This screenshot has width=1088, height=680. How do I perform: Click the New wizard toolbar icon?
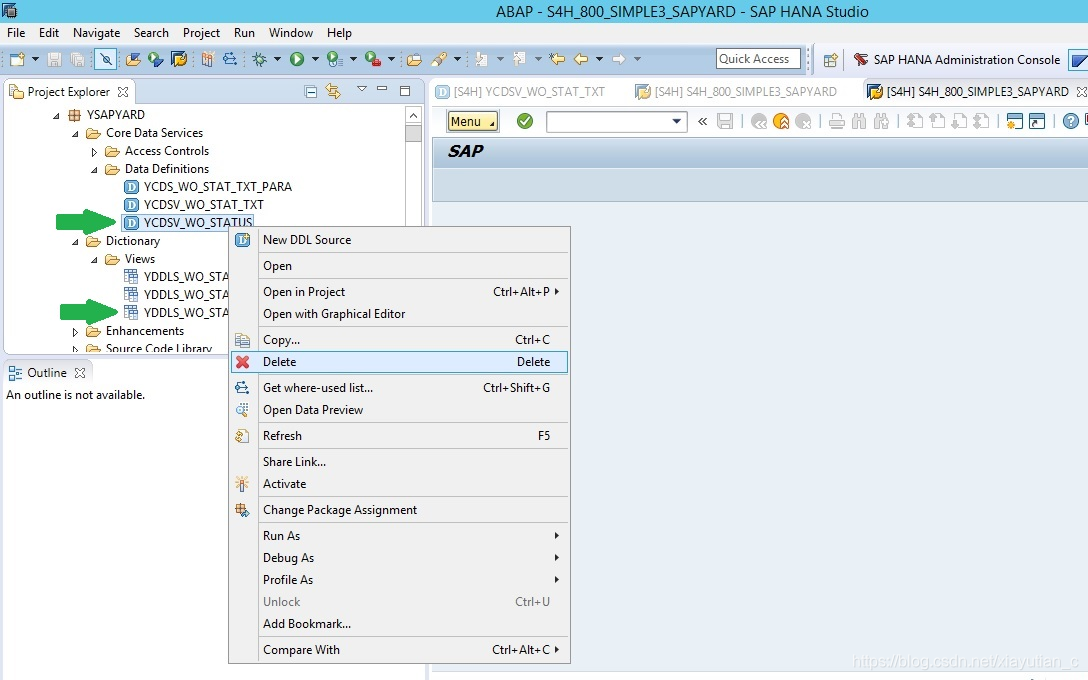point(17,60)
